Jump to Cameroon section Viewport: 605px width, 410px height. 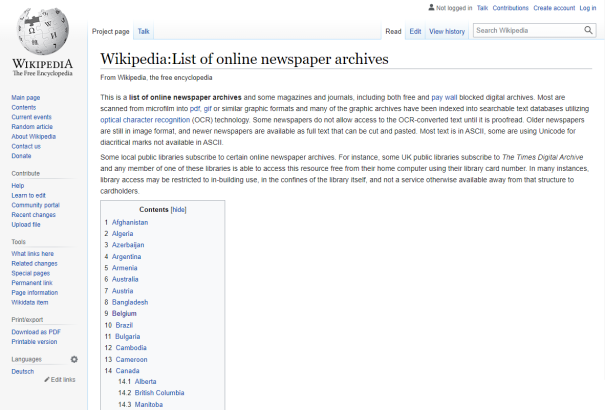click(132, 359)
